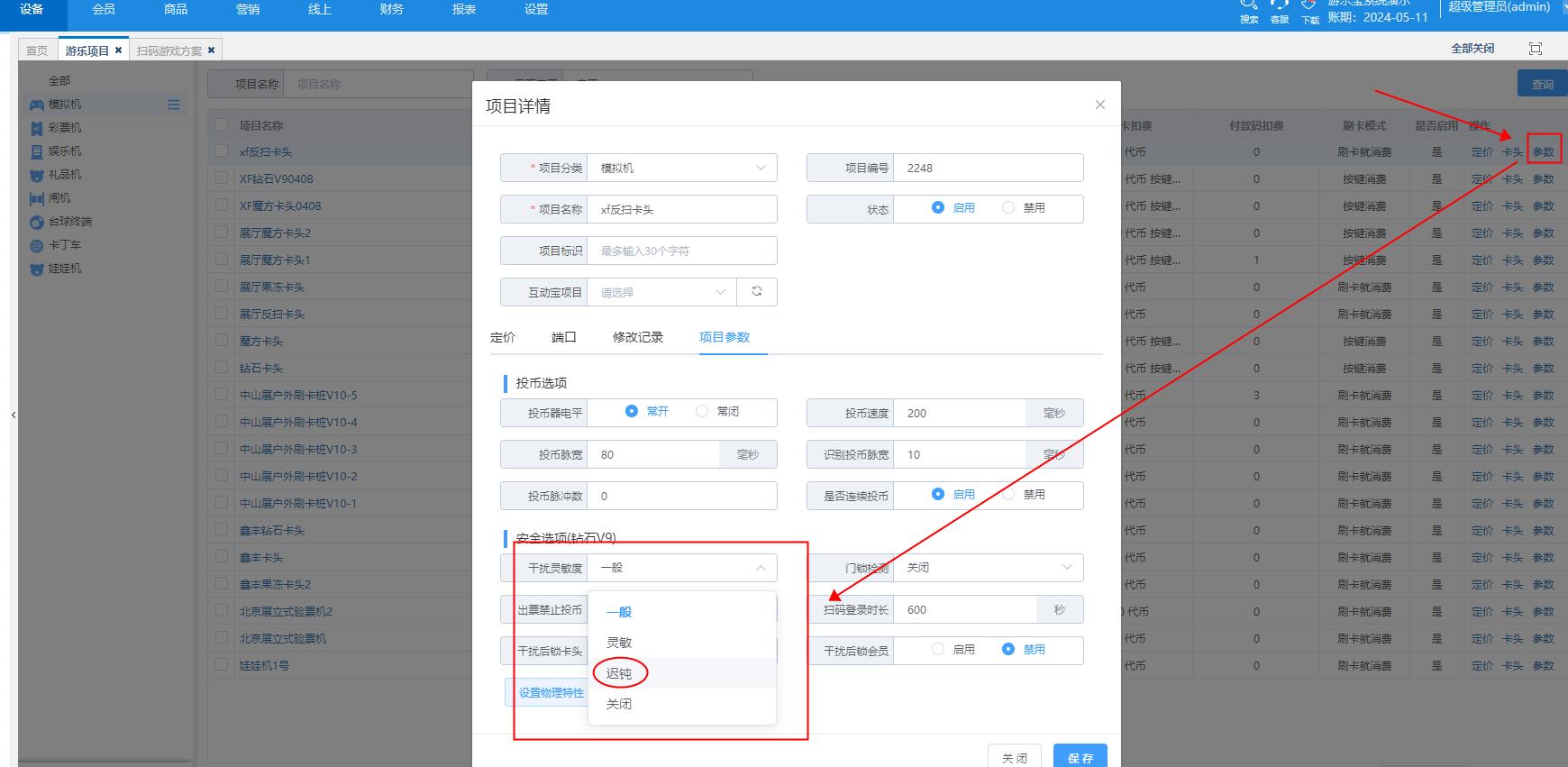Collapse the left sidebar with arrow handle
This screenshot has width=1568, height=767.
click(x=14, y=415)
